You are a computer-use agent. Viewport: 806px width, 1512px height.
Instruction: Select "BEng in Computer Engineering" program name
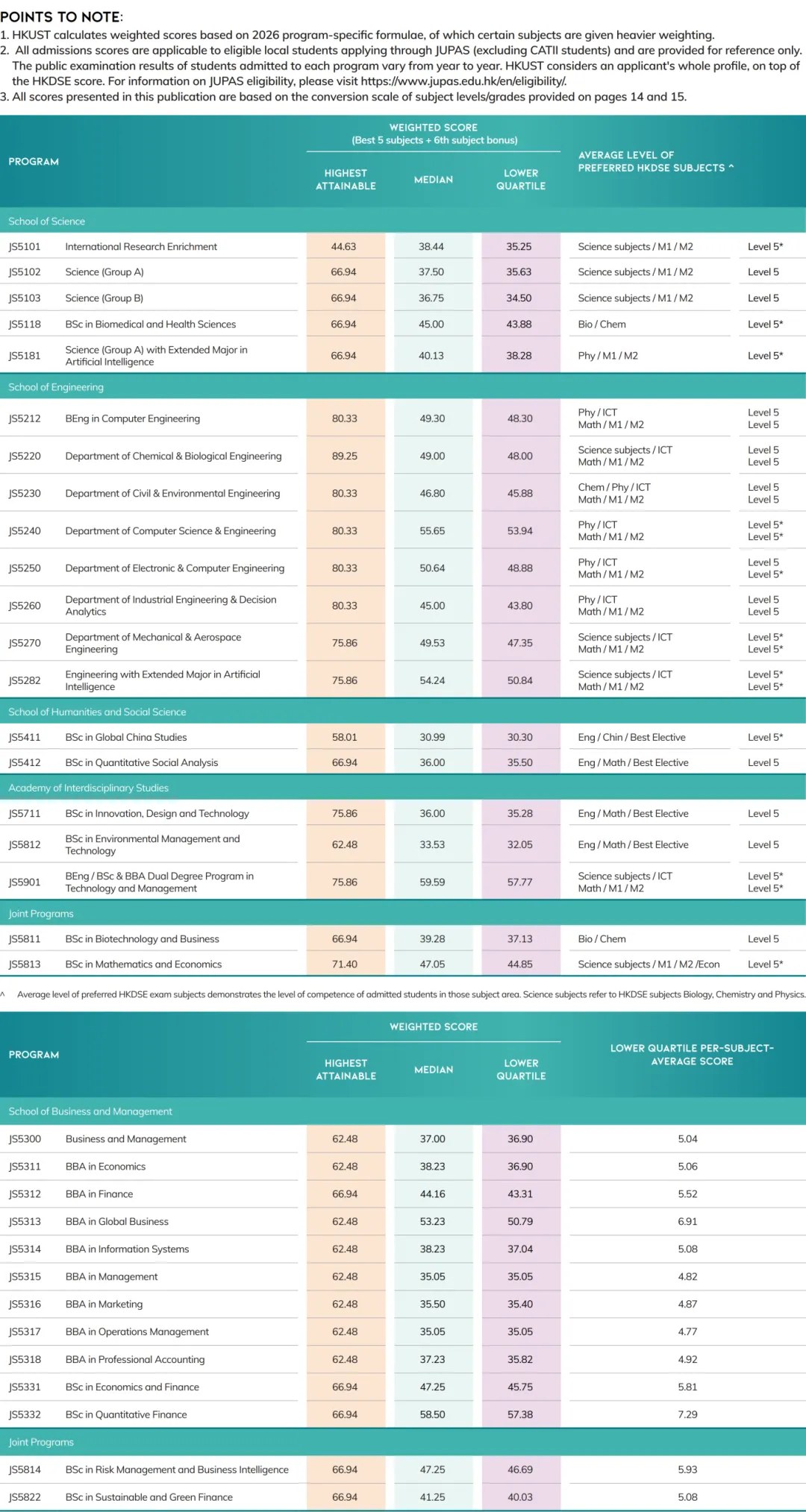point(133,418)
